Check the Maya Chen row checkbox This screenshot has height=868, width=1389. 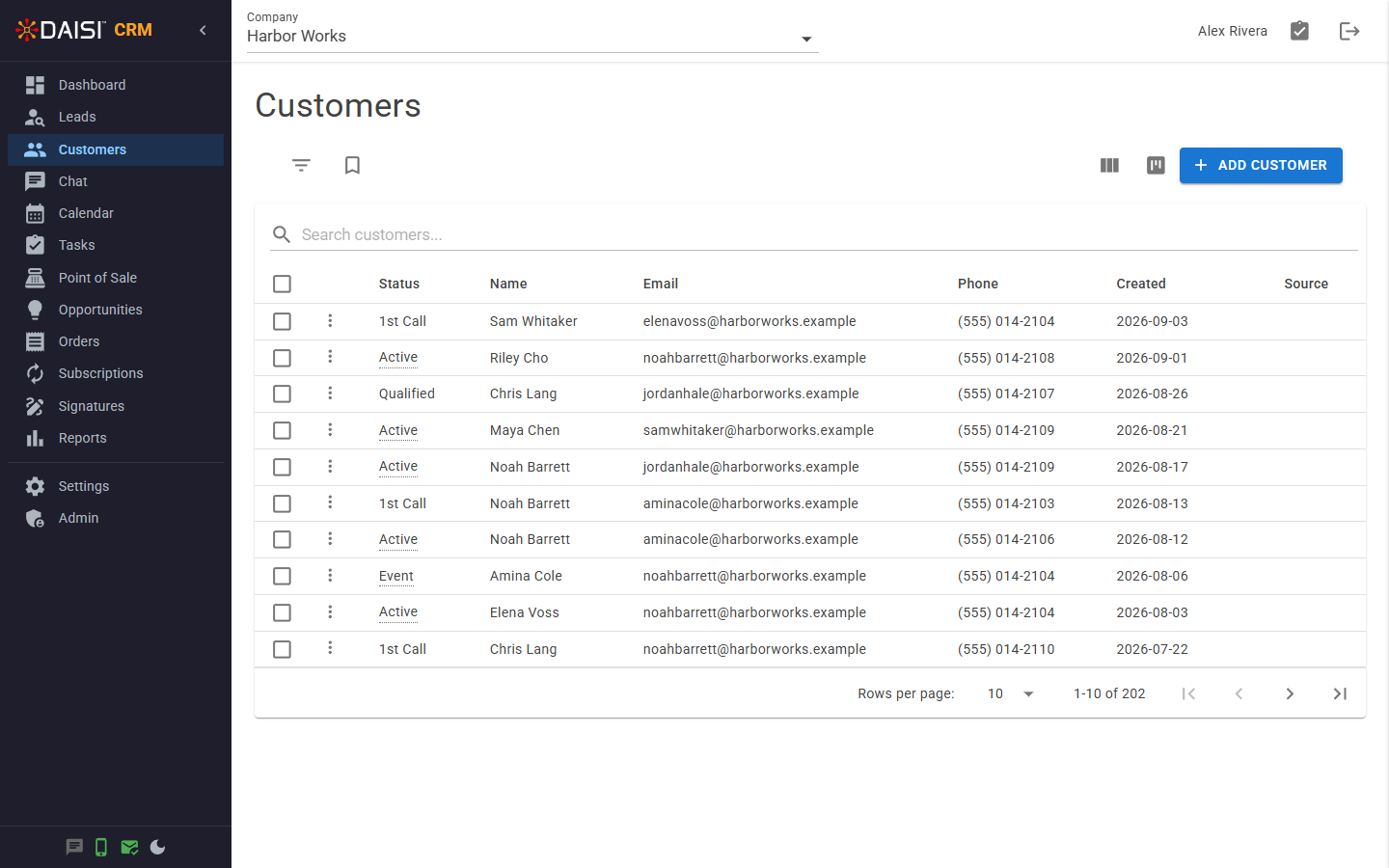[x=282, y=430]
